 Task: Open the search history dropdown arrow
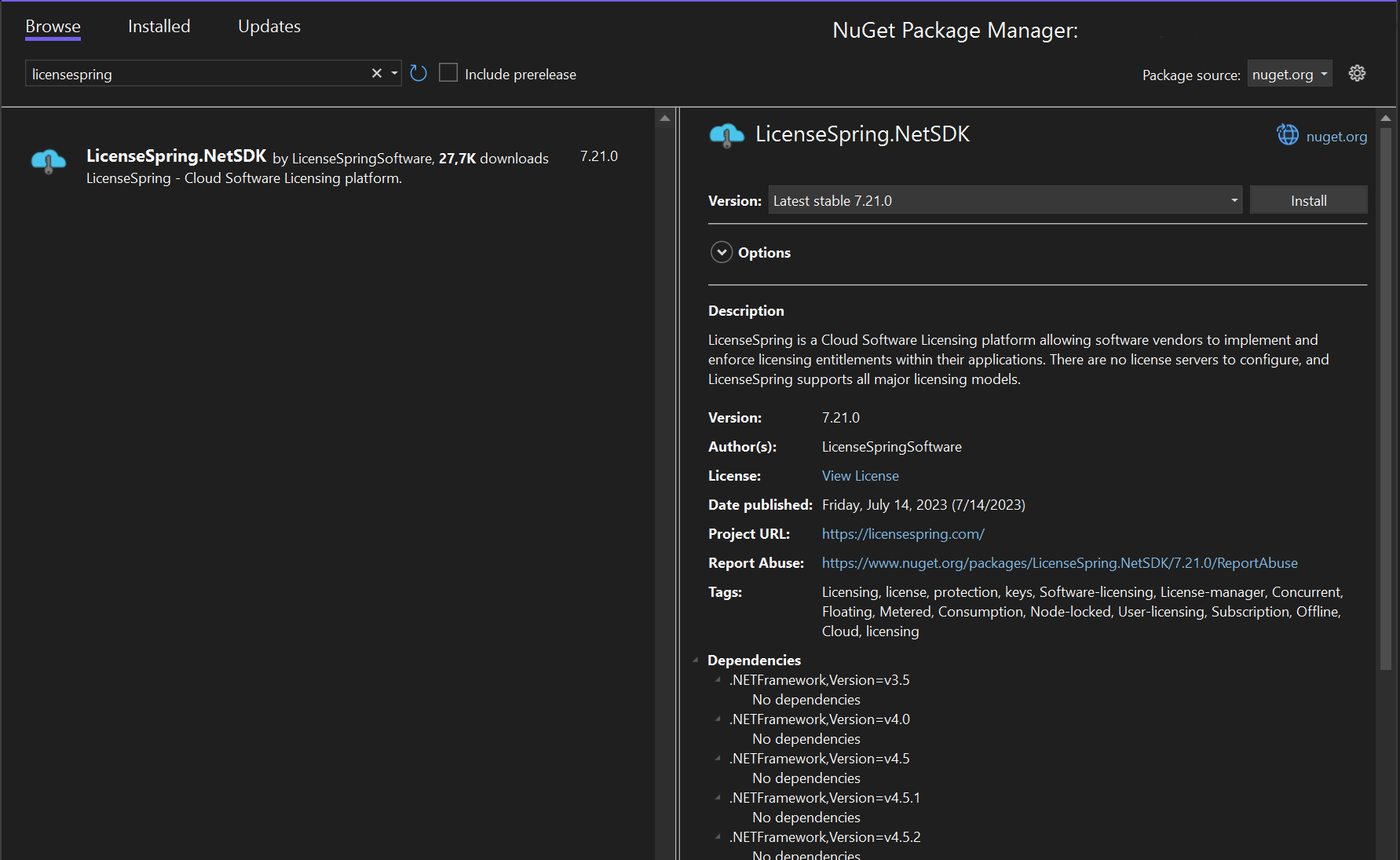[x=394, y=74]
